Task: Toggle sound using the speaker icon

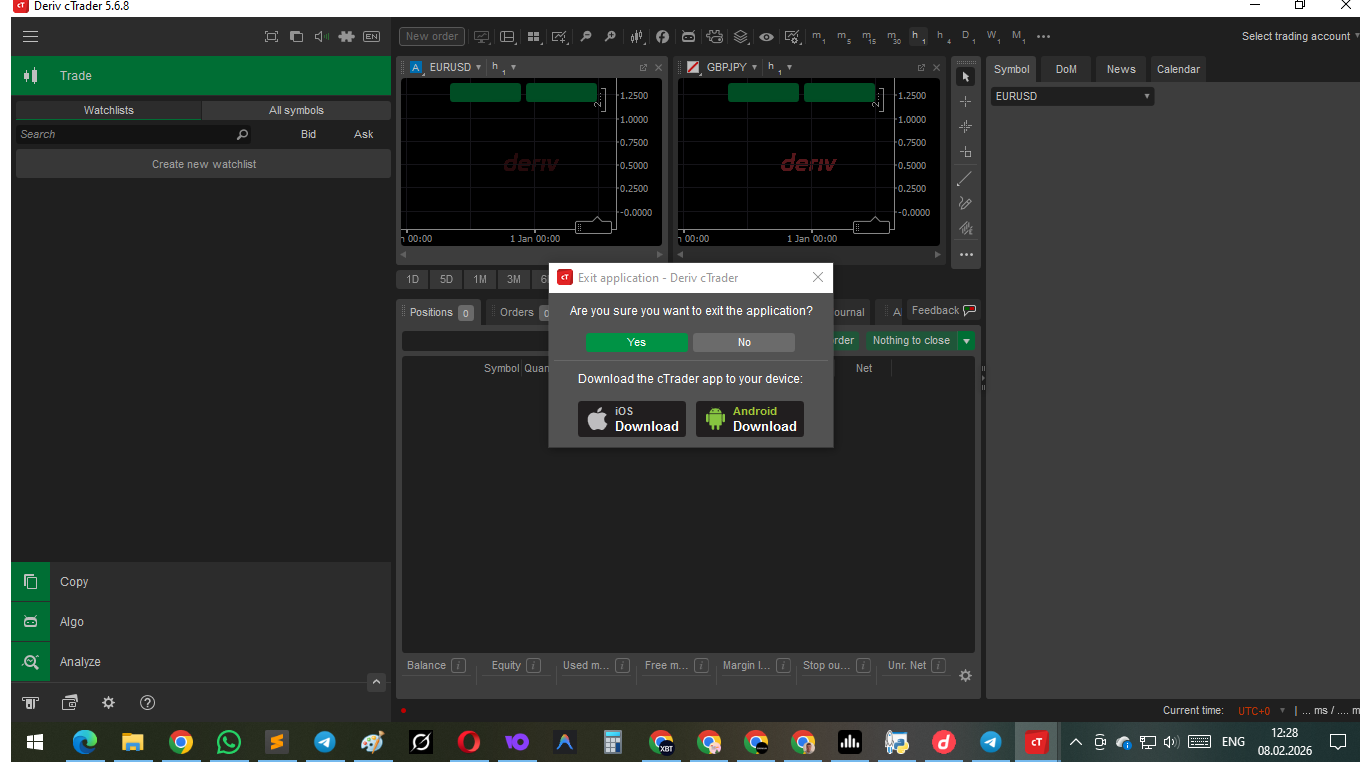Action: (321, 37)
